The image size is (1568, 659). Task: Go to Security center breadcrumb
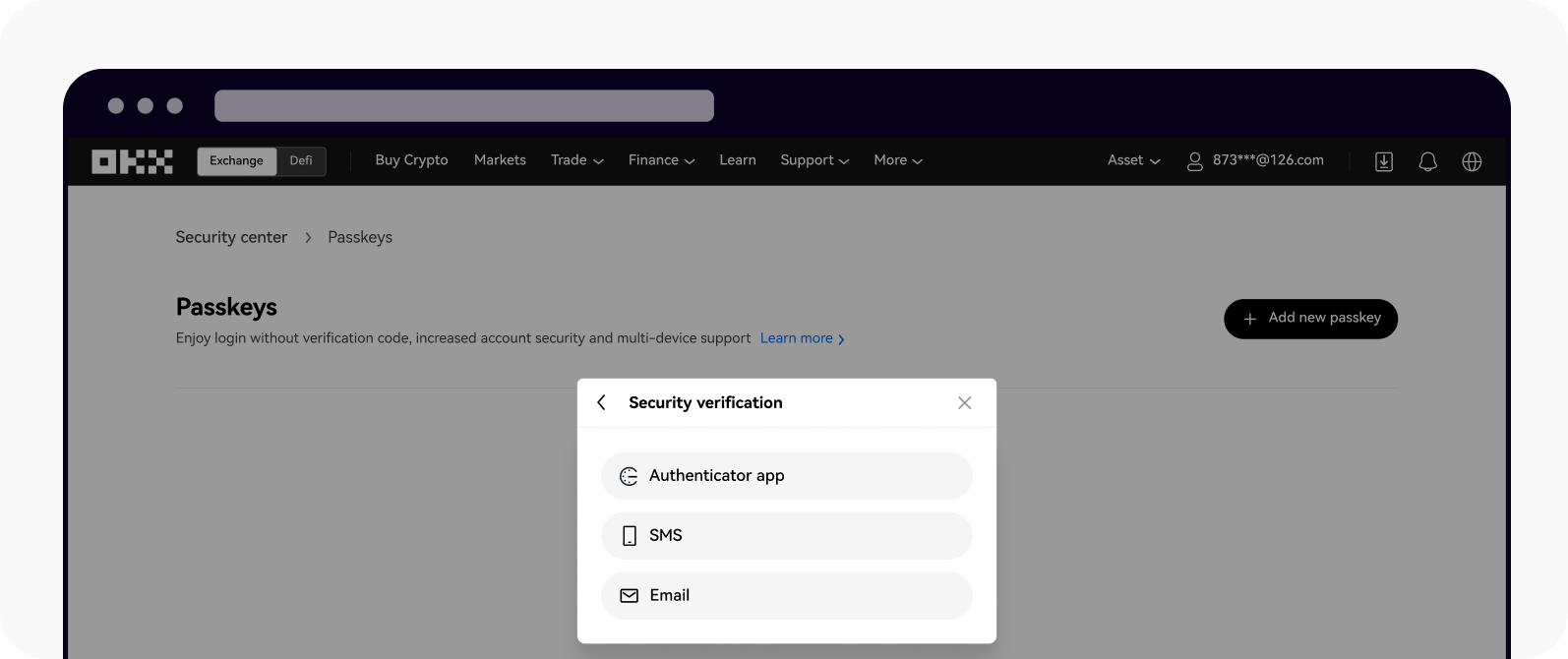click(x=231, y=237)
